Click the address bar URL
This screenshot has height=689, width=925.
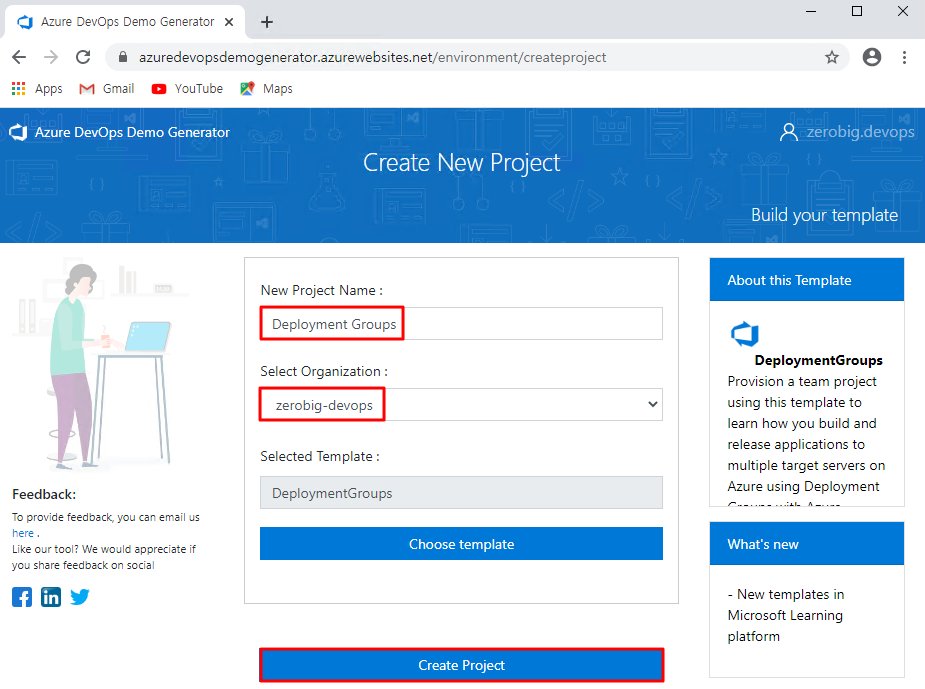372,57
